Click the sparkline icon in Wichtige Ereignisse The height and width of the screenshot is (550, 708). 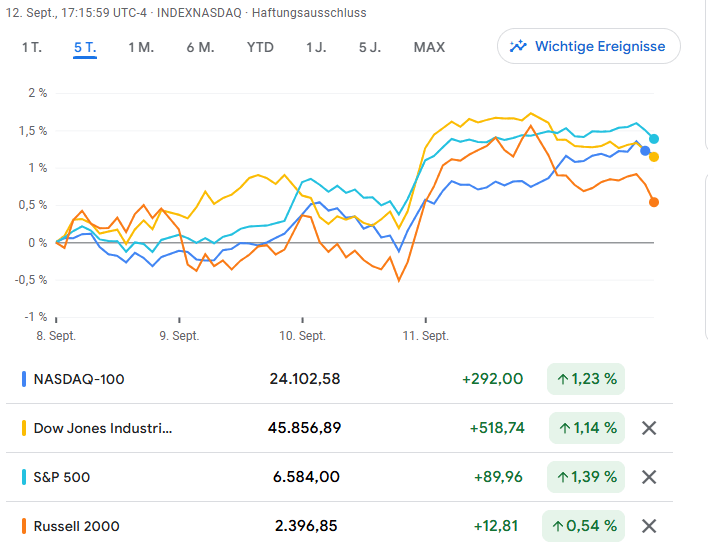(x=518, y=46)
